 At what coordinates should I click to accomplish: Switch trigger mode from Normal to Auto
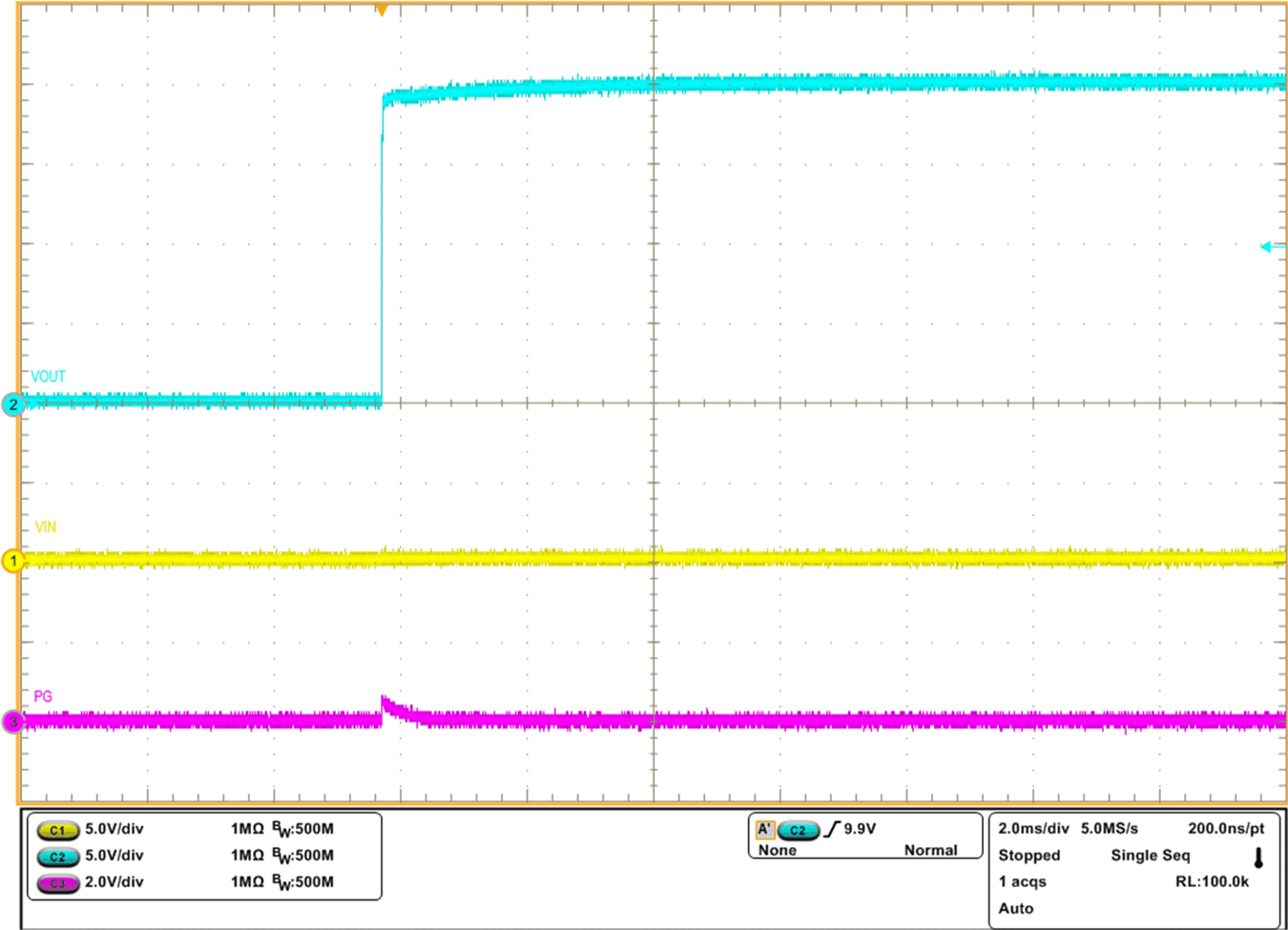[932, 850]
